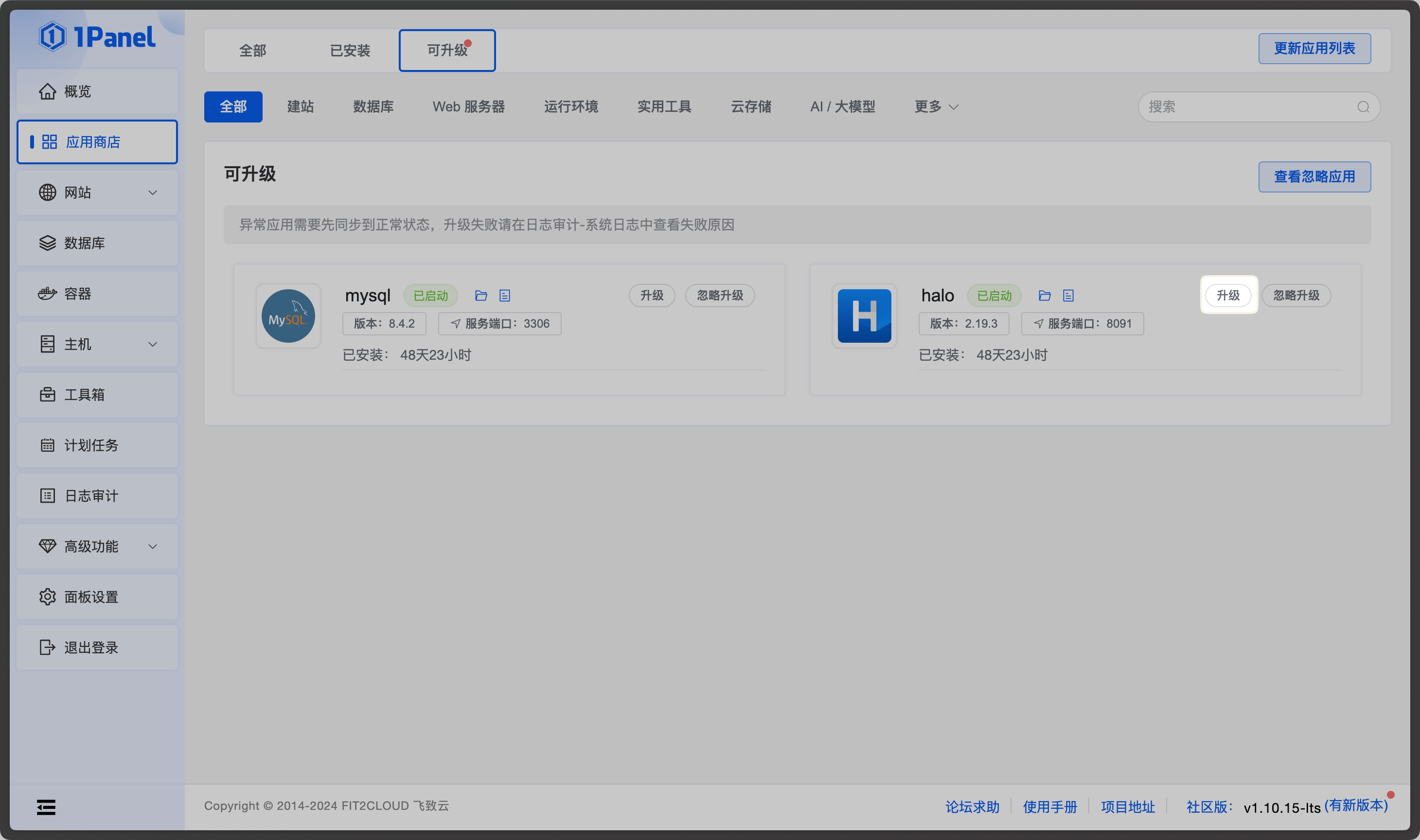Open the 概览 home icon in sidebar
The image size is (1420, 840).
48,91
